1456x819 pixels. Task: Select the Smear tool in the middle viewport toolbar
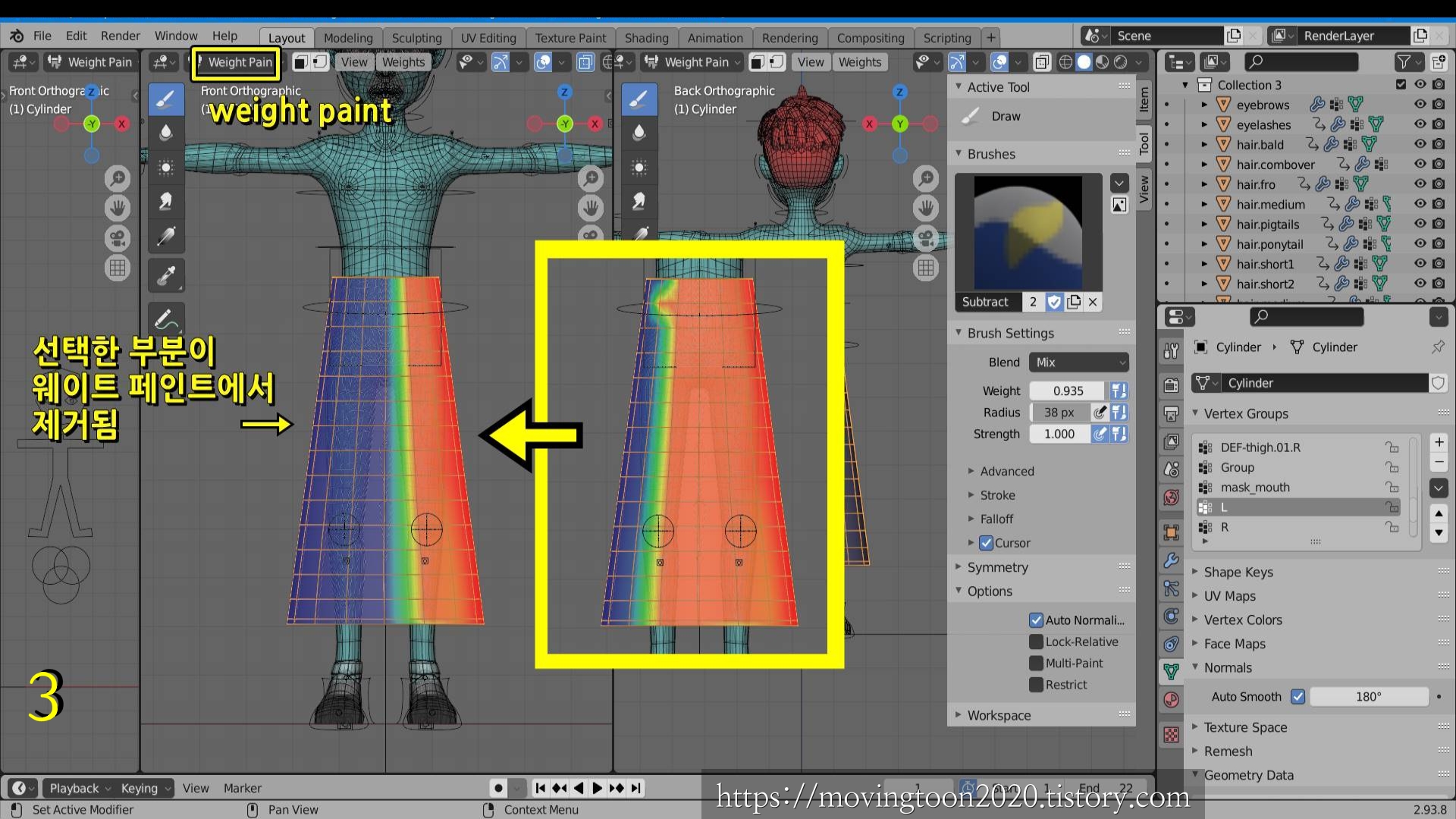166,201
